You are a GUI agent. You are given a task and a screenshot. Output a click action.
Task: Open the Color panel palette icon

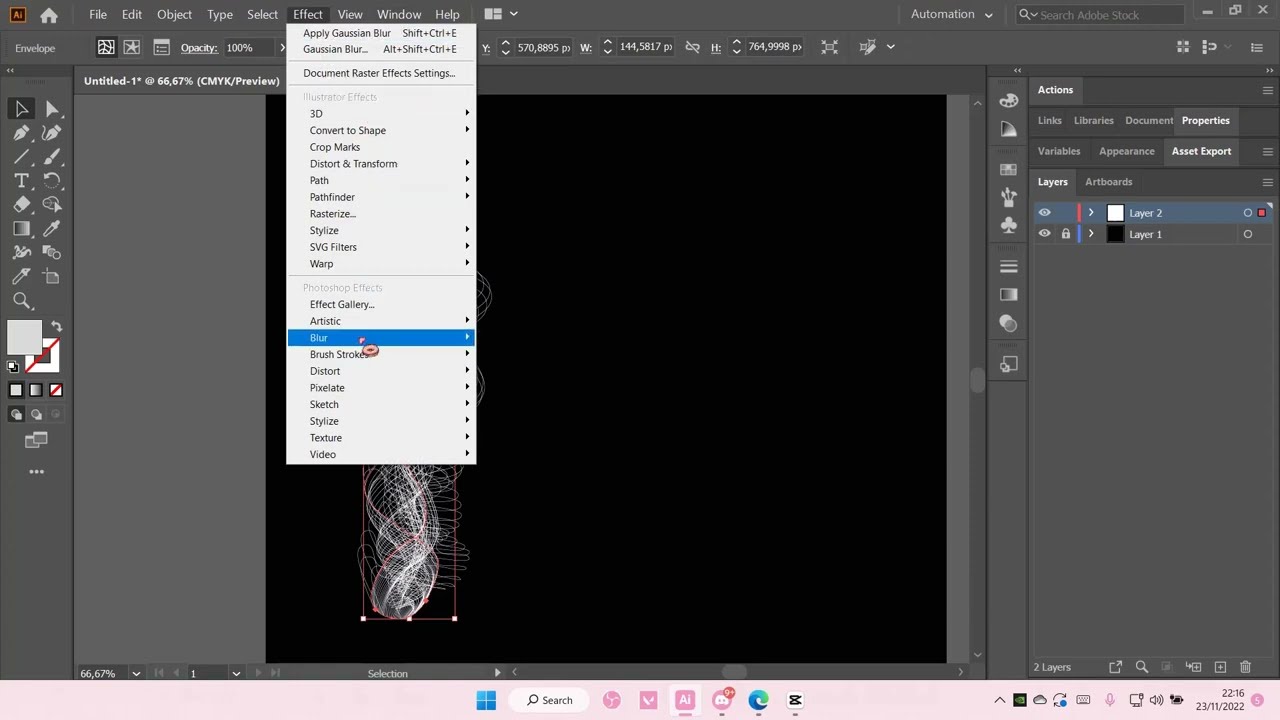click(x=1008, y=100)
